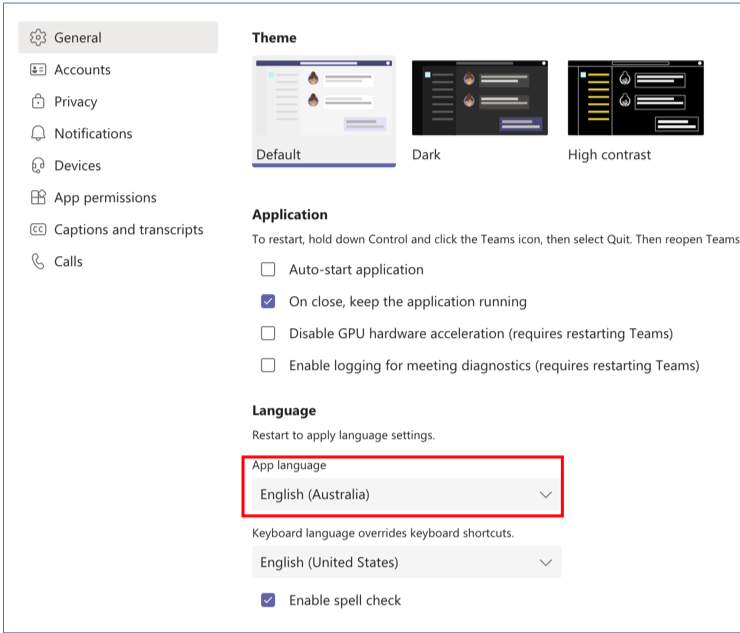740x633 pixels.
Task: Click the Accounts card icon
Action: tap(38, 70)
